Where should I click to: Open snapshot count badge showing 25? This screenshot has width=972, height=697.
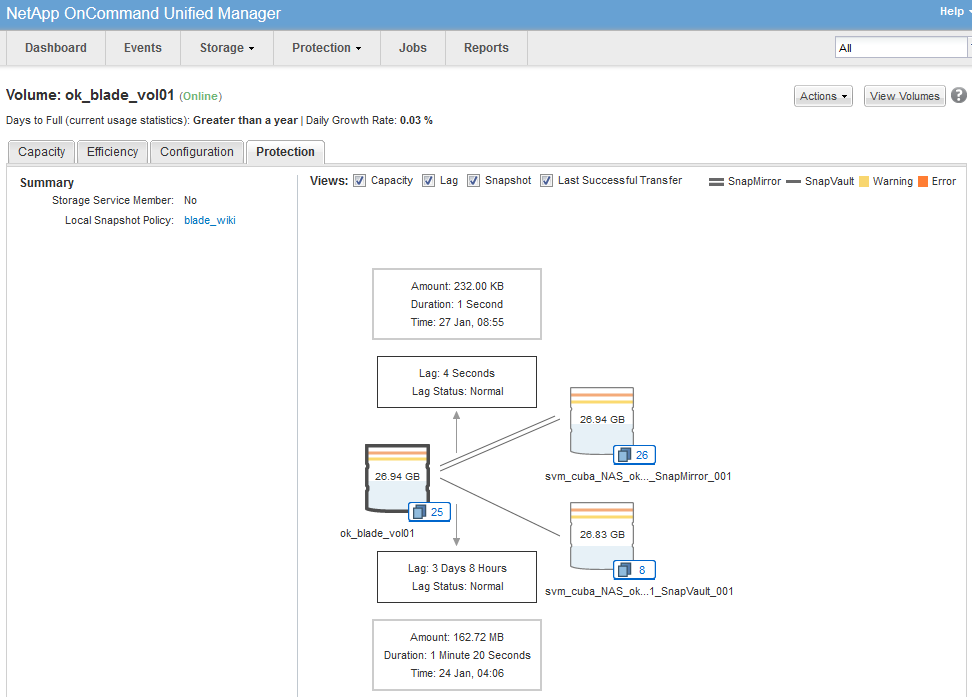tap(431, 512)
